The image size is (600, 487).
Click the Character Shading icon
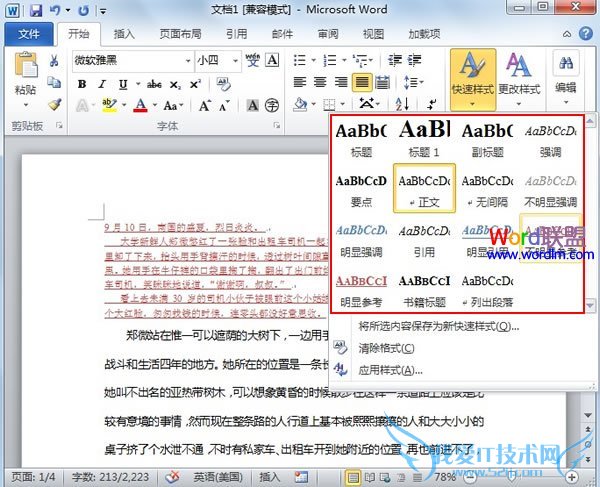253,105
